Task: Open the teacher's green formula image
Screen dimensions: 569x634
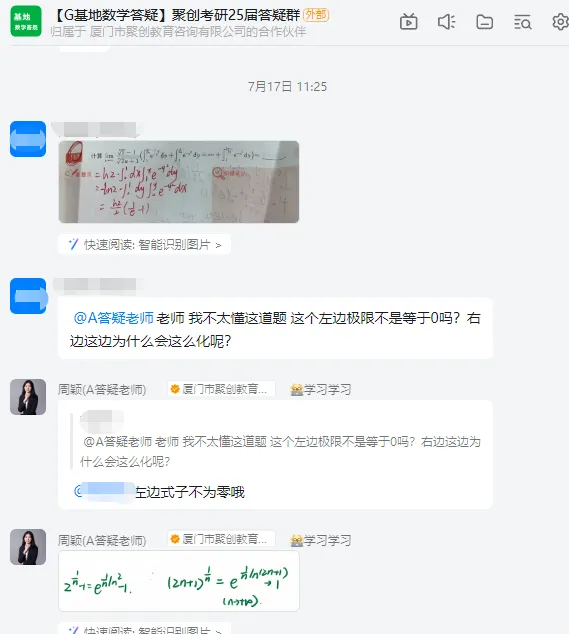Action: (x=179, y=581)
